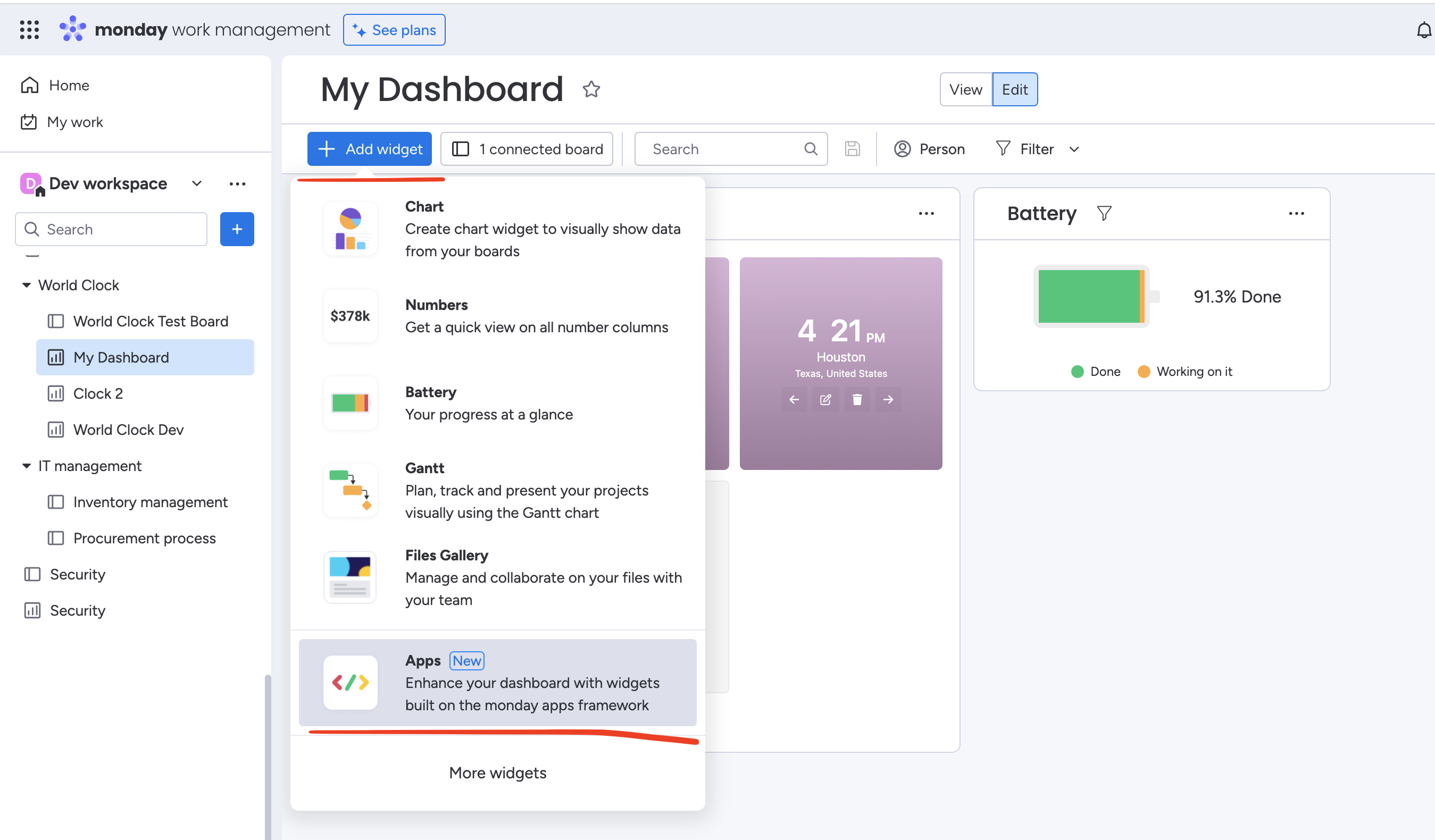Viewport: 1435px width, 840px height.
Task: Move Houston clock left with arrow
Action: tap(794, 399)
